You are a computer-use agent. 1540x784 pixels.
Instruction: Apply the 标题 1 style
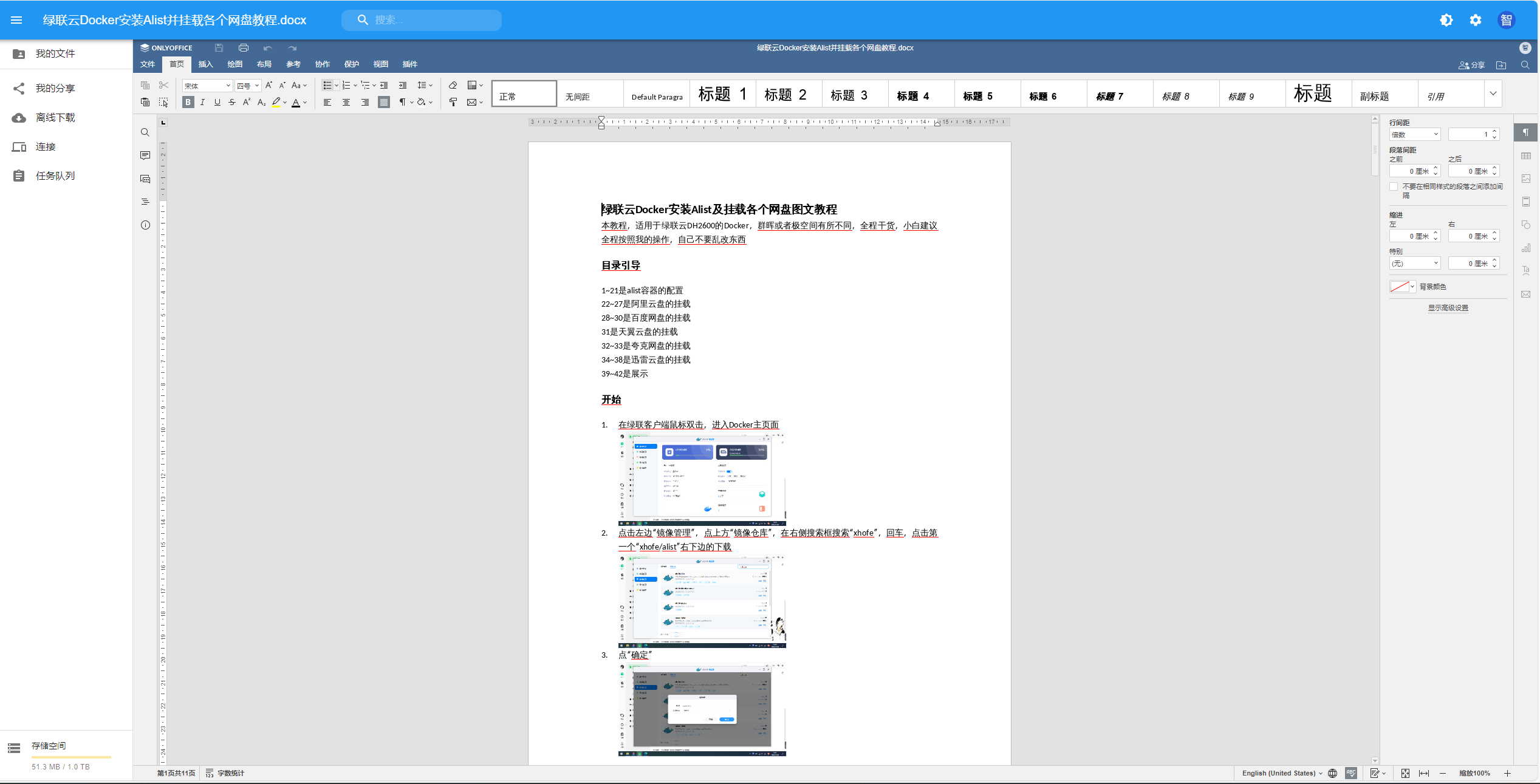(x=722, y=94)
